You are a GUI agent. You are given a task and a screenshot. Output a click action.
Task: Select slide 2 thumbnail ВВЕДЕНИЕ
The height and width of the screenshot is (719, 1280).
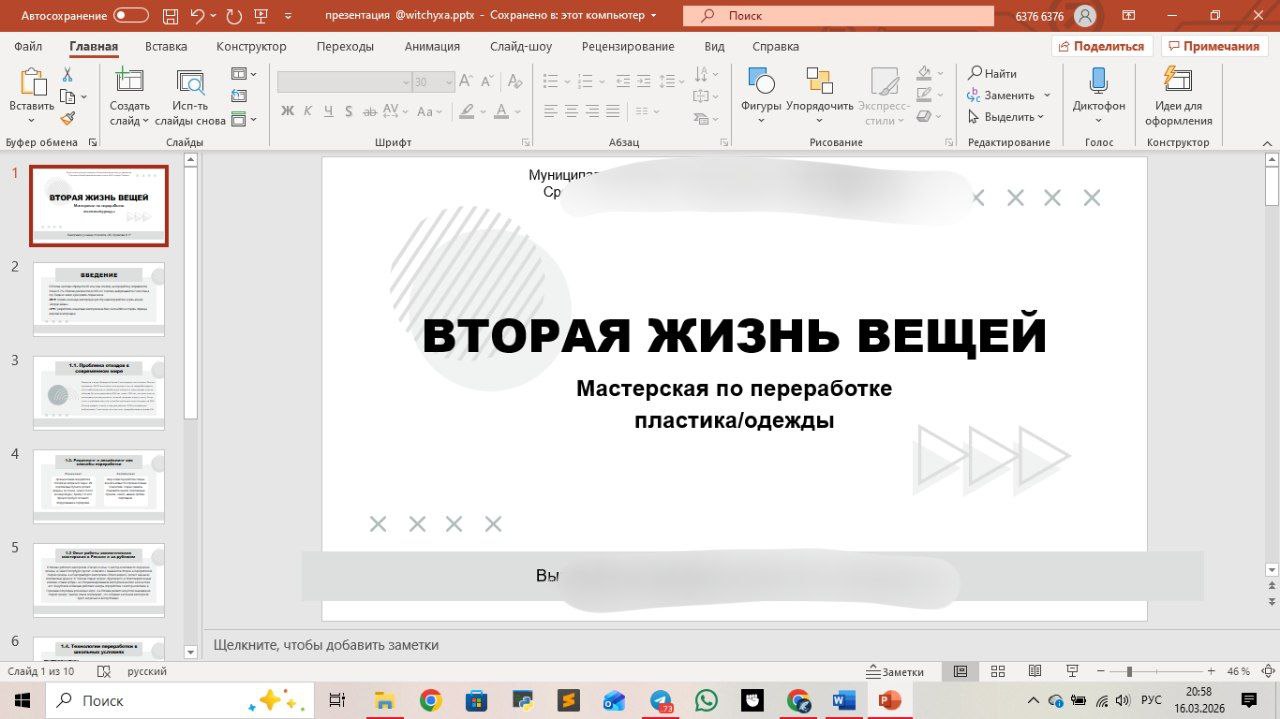click(x=99, y=299)
